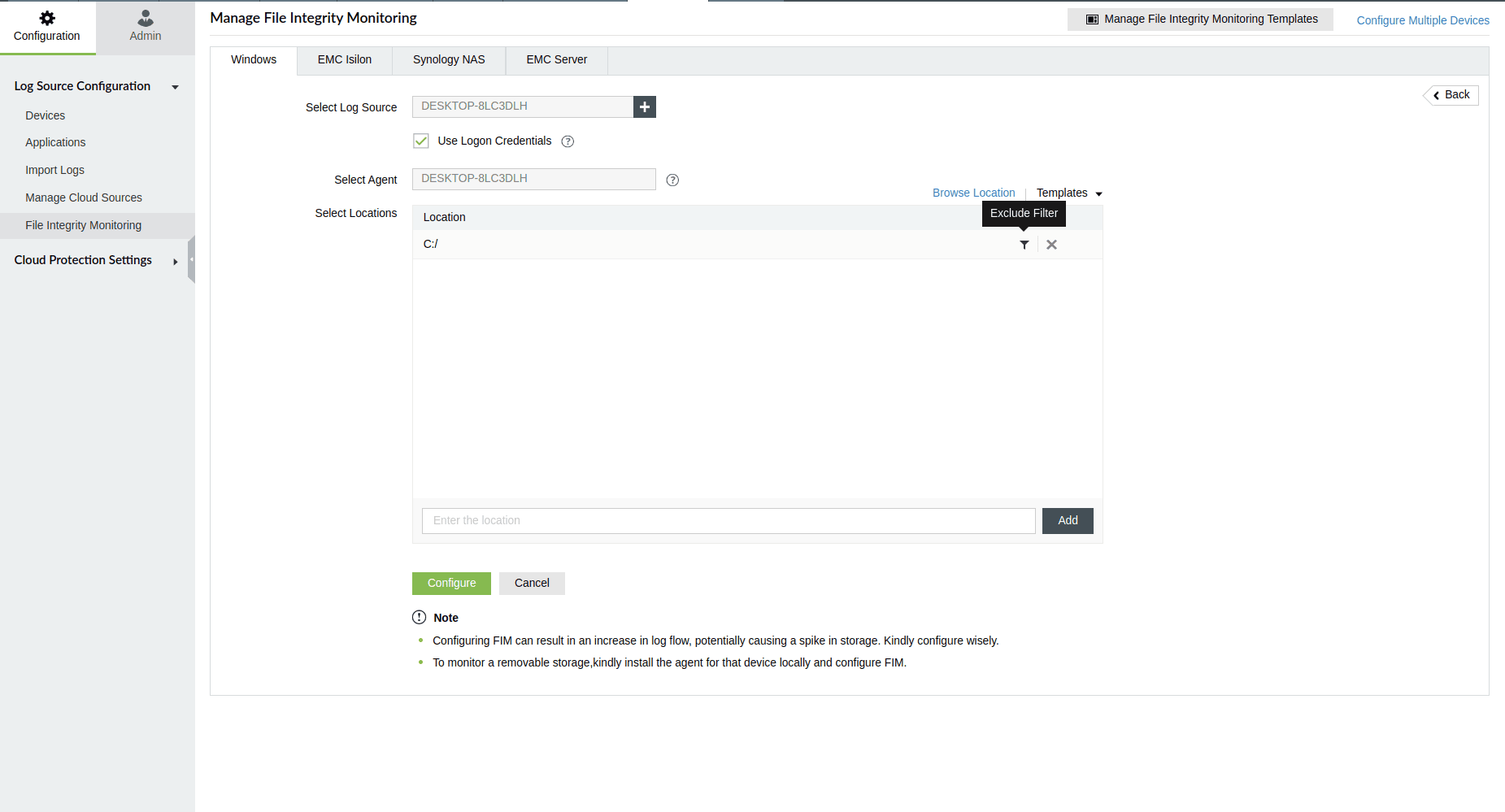
Task: Switch to the Synology NAS tab
Action: [449, 60]
